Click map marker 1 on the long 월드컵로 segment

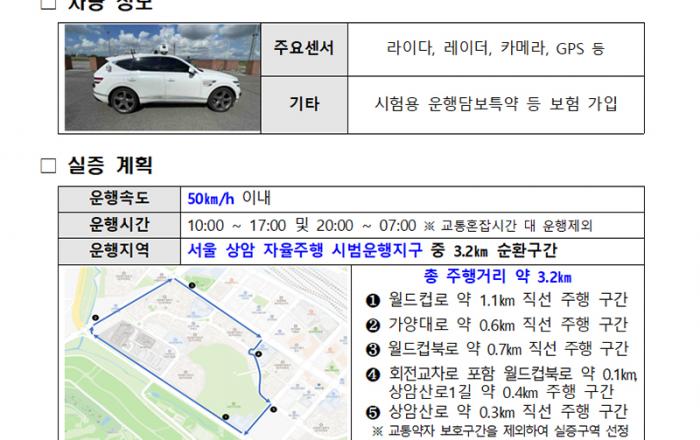pyautogui.click(x=226, y=416)
